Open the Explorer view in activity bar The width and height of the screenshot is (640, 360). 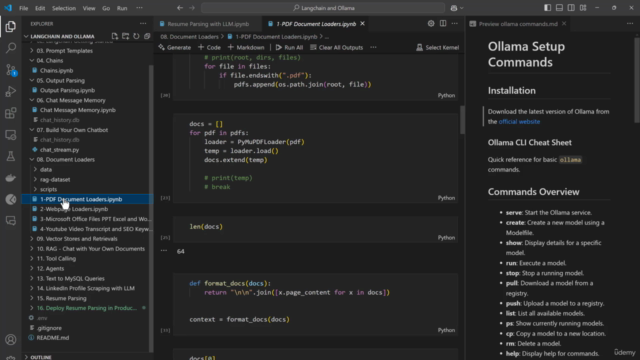[11, 27]
